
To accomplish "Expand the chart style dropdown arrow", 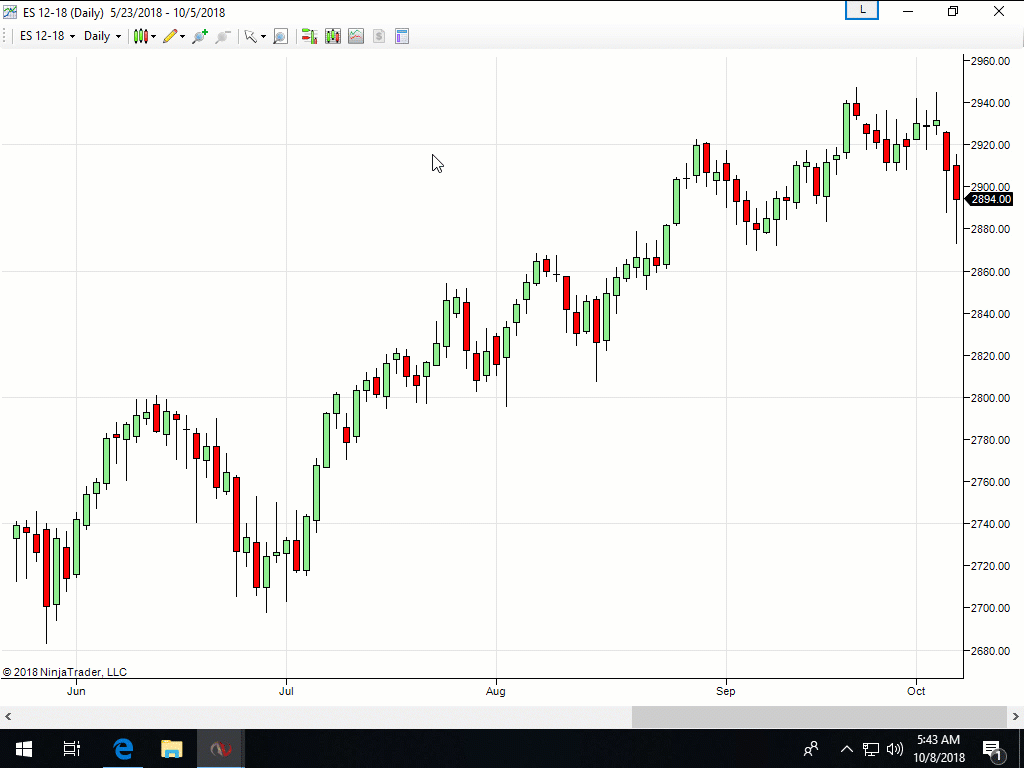I will click(x=153, y=37).
